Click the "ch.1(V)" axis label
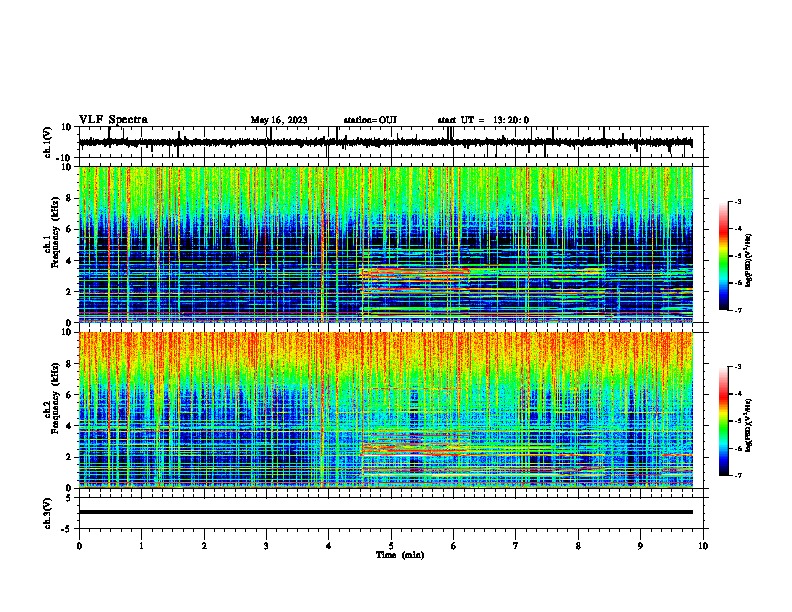792x612 pixels. point(48,142)
